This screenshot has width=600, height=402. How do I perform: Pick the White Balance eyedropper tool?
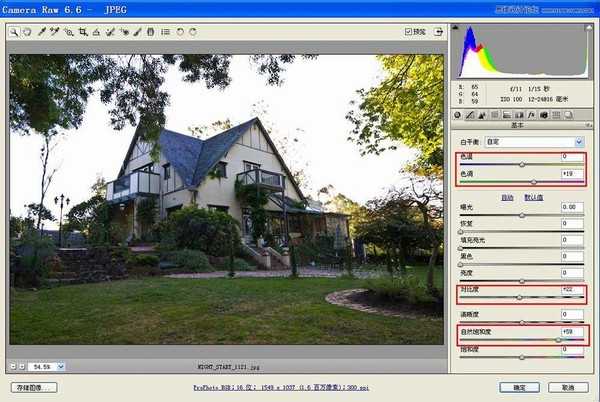(x=41, y=32)
